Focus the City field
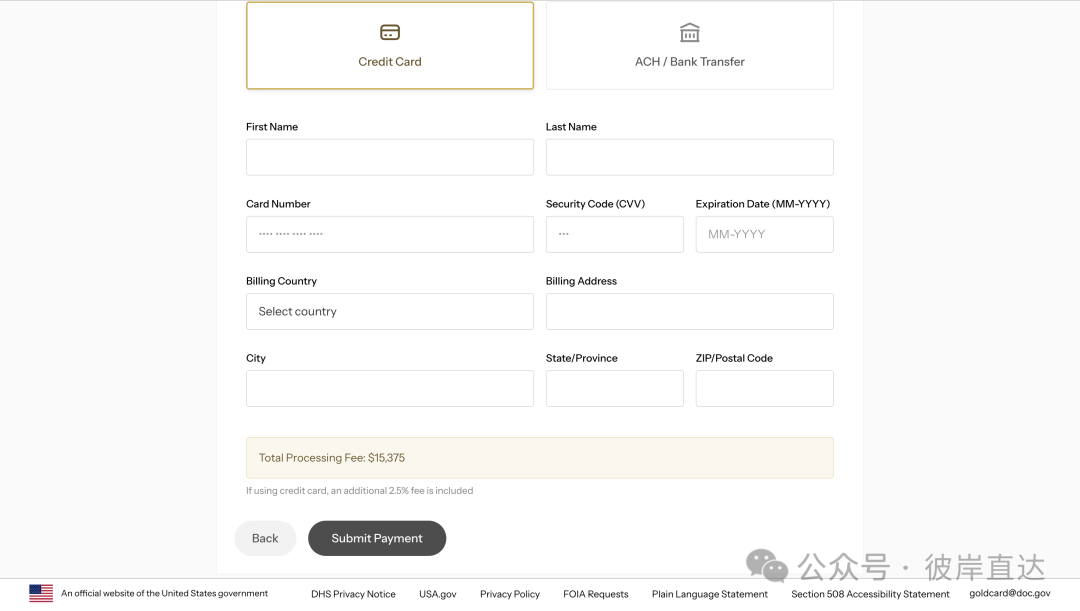This screenshot has height=611, width=1080. [x=390, y=389]
